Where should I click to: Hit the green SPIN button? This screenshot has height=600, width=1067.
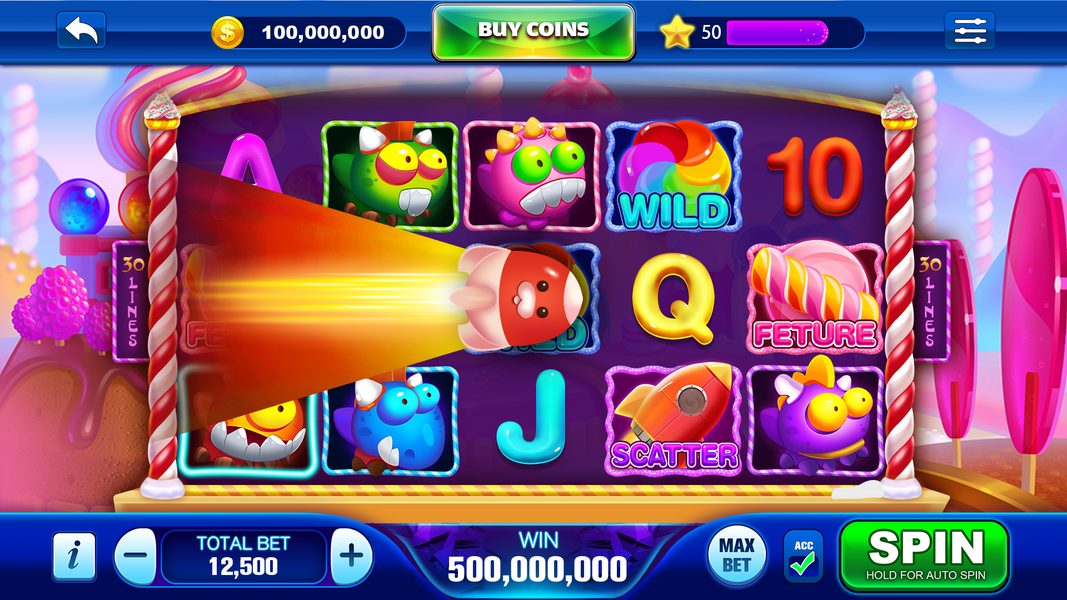point(925,556)
